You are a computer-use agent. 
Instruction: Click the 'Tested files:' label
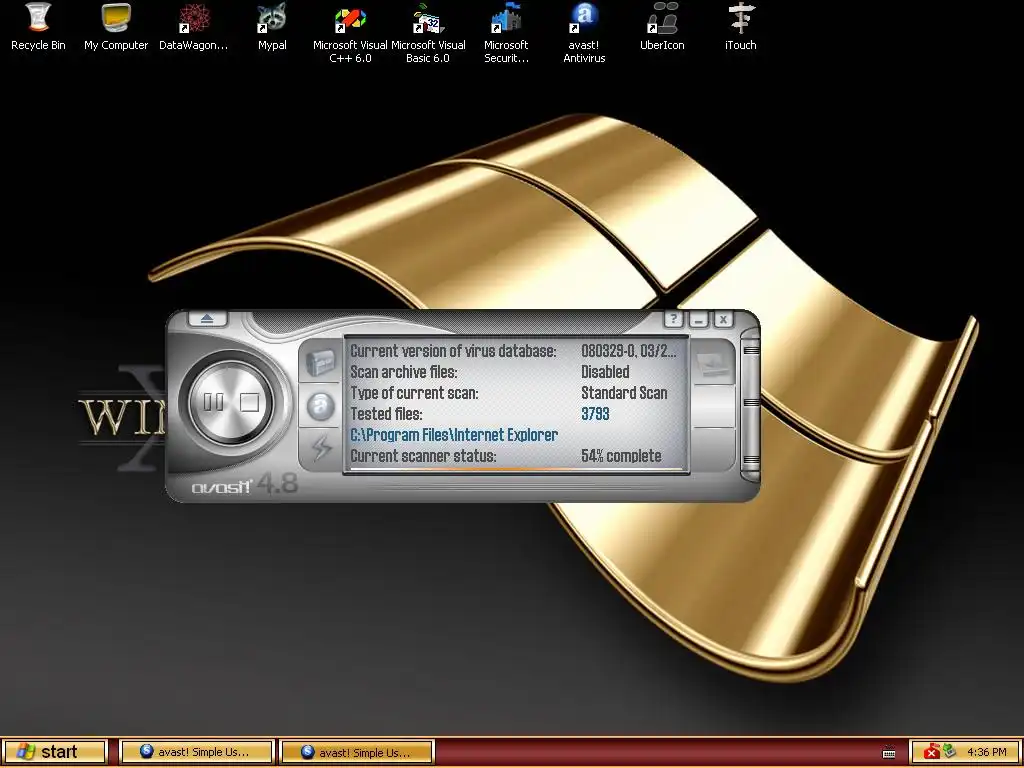pyautogui.click(x=386, y=414)
